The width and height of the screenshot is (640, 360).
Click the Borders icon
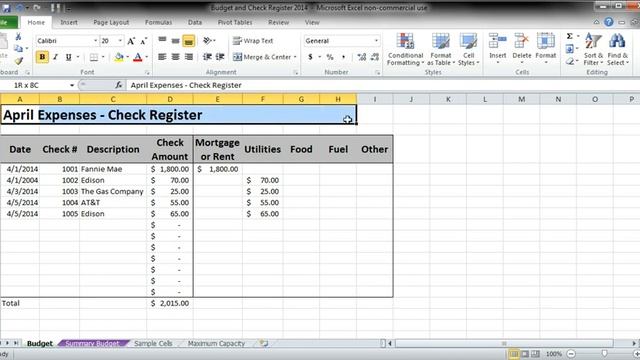click(x=94, y=57)
